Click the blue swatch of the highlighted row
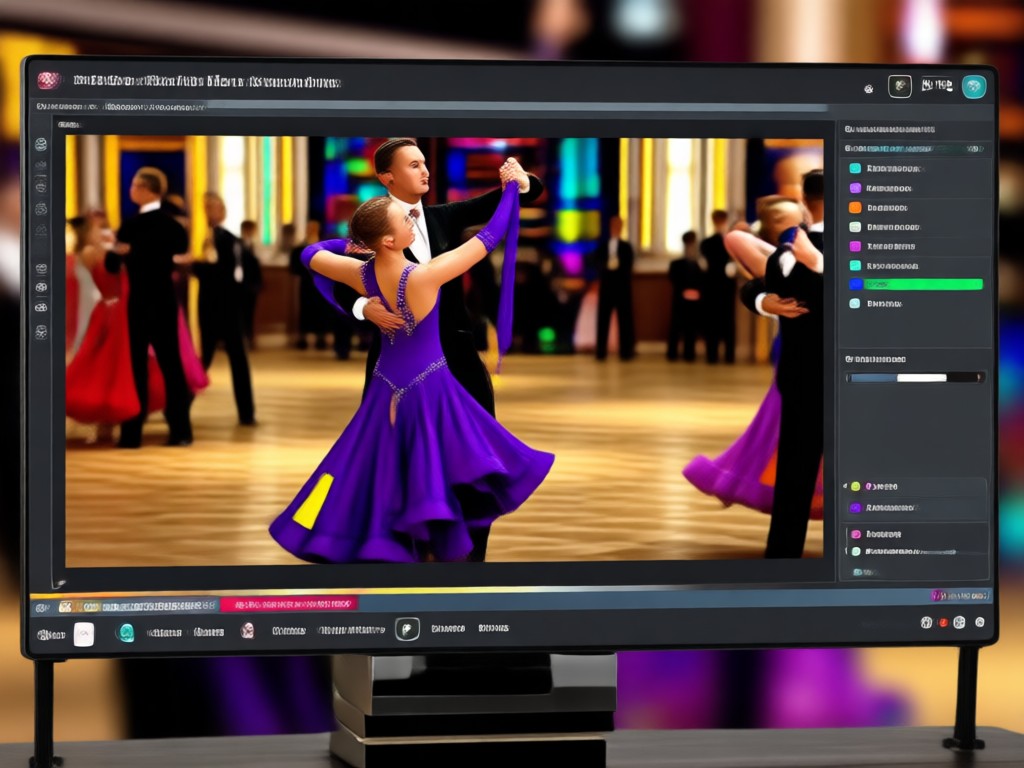Viewport: 1024px width, 768px height. [x=856, y=284]
